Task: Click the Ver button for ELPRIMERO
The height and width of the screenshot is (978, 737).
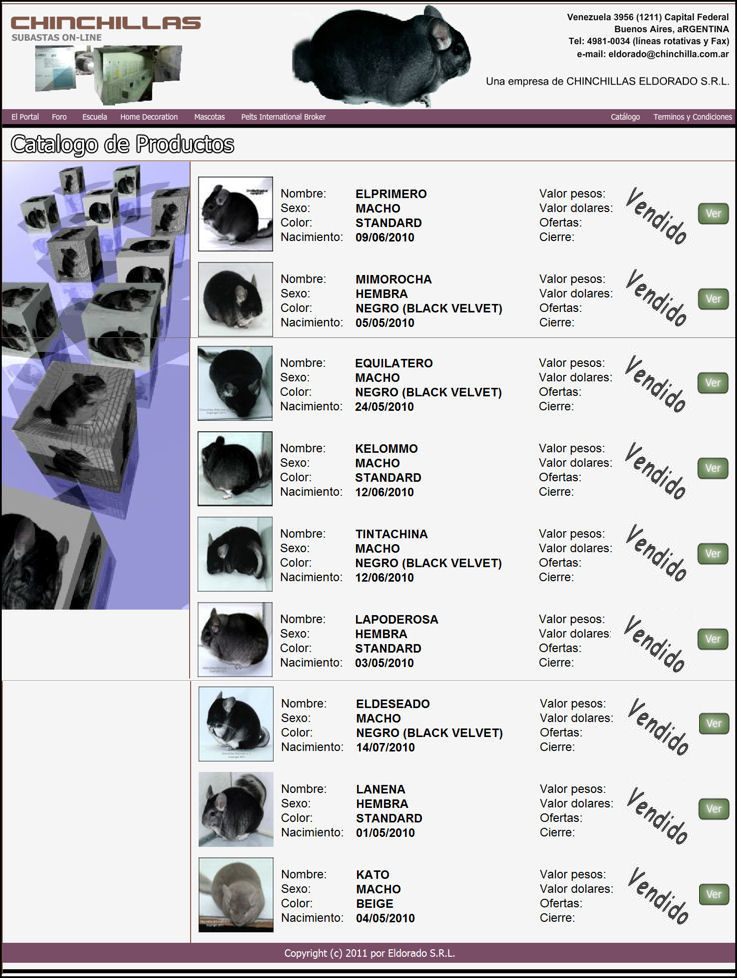Action: click(x=713, y=213)
